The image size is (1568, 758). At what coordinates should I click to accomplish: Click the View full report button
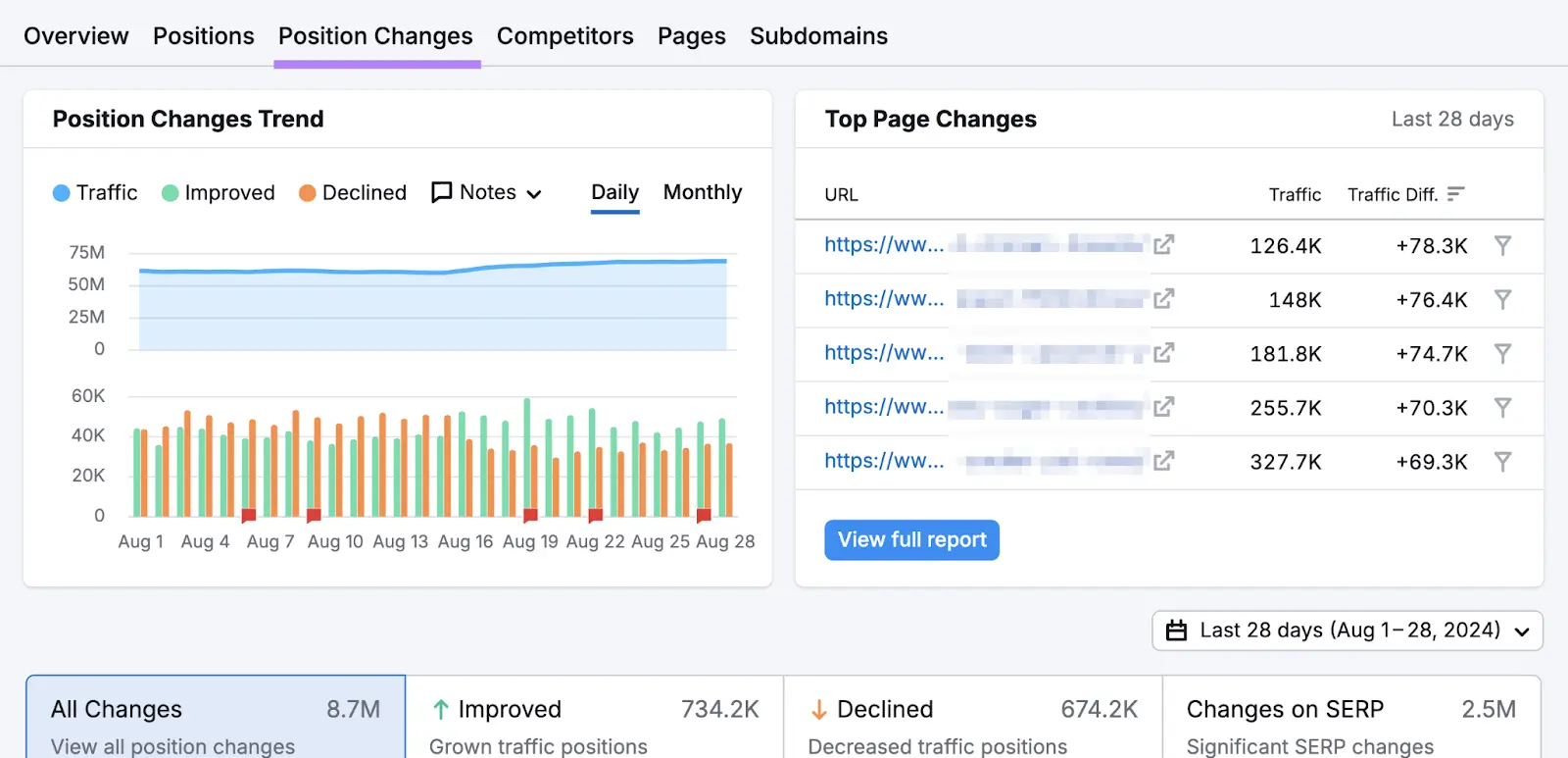coord(911,540)
